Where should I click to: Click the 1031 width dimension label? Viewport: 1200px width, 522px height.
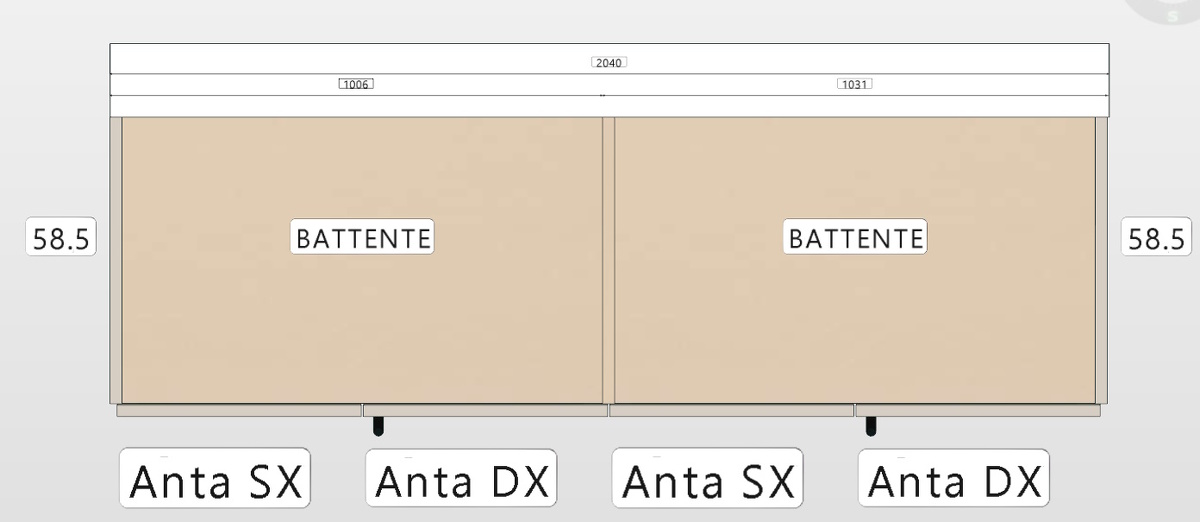pyautogui.click(x=854, y=84)
